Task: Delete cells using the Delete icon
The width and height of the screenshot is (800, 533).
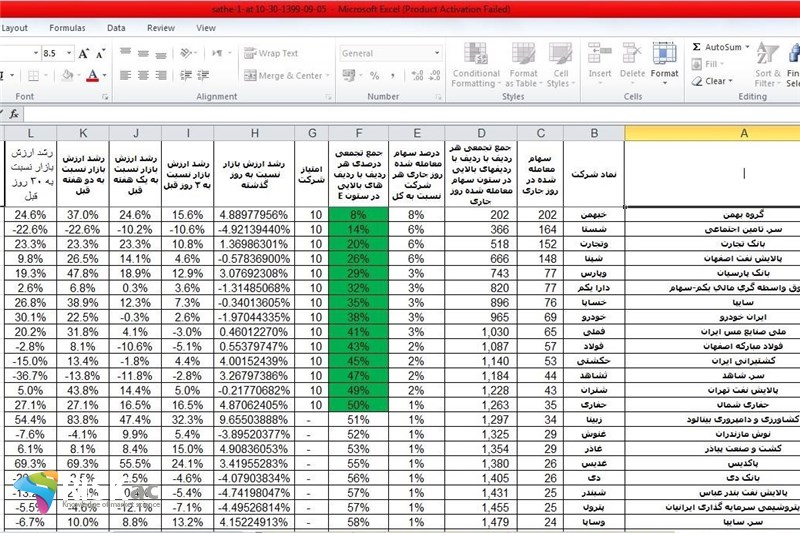Action: coord(632,63)
